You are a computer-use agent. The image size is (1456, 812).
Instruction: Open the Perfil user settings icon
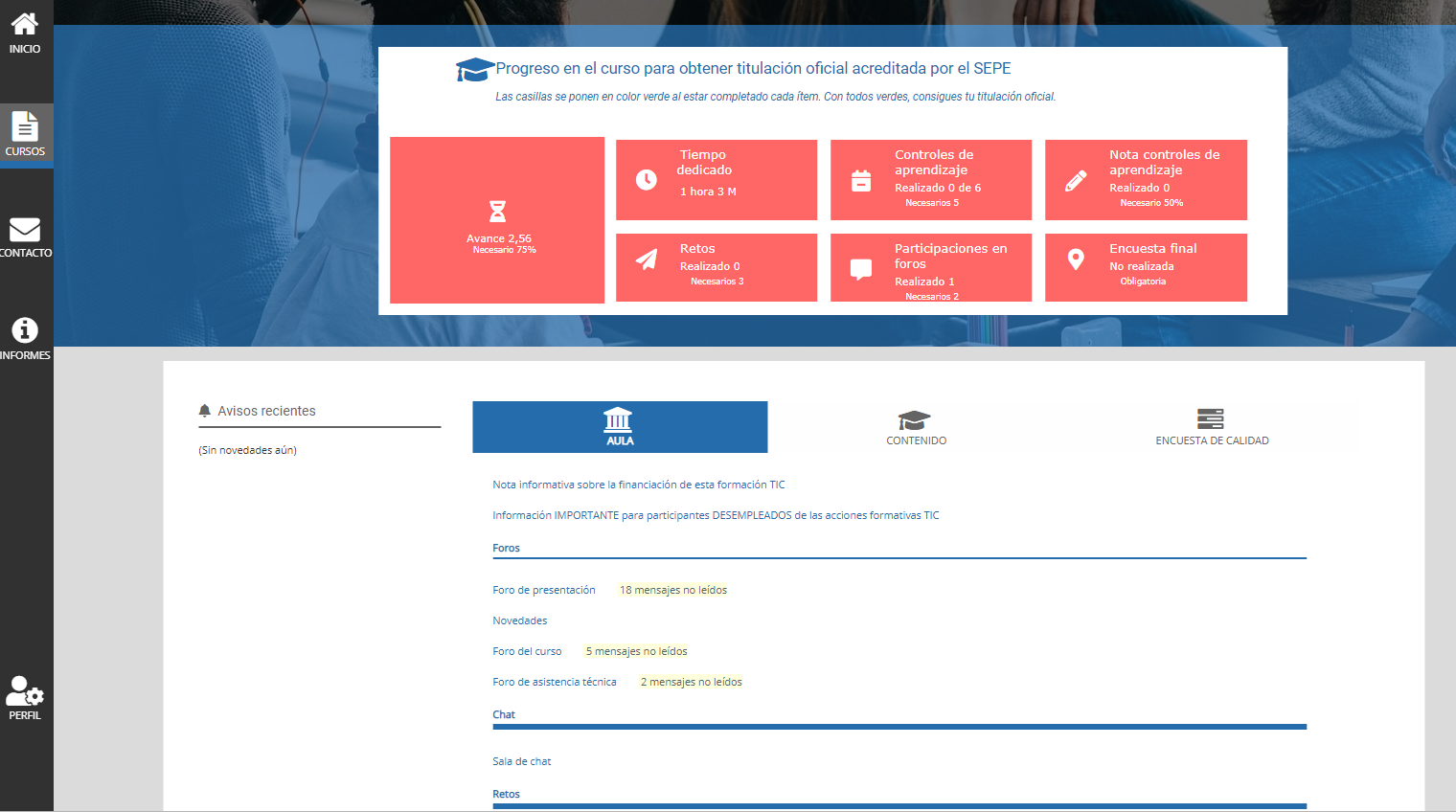click(x=25, y=691)
